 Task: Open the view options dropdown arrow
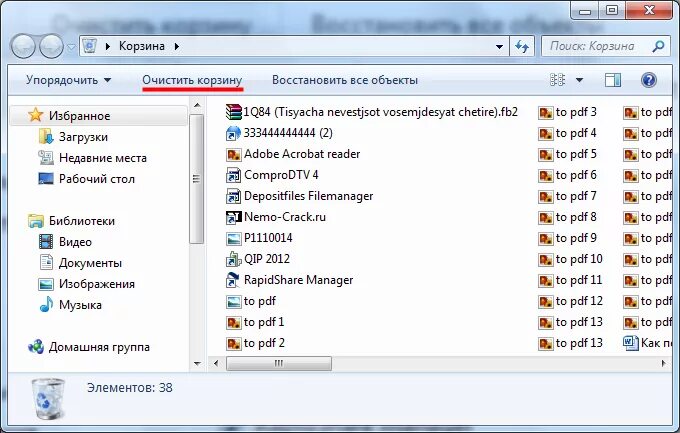pos(579,80)
